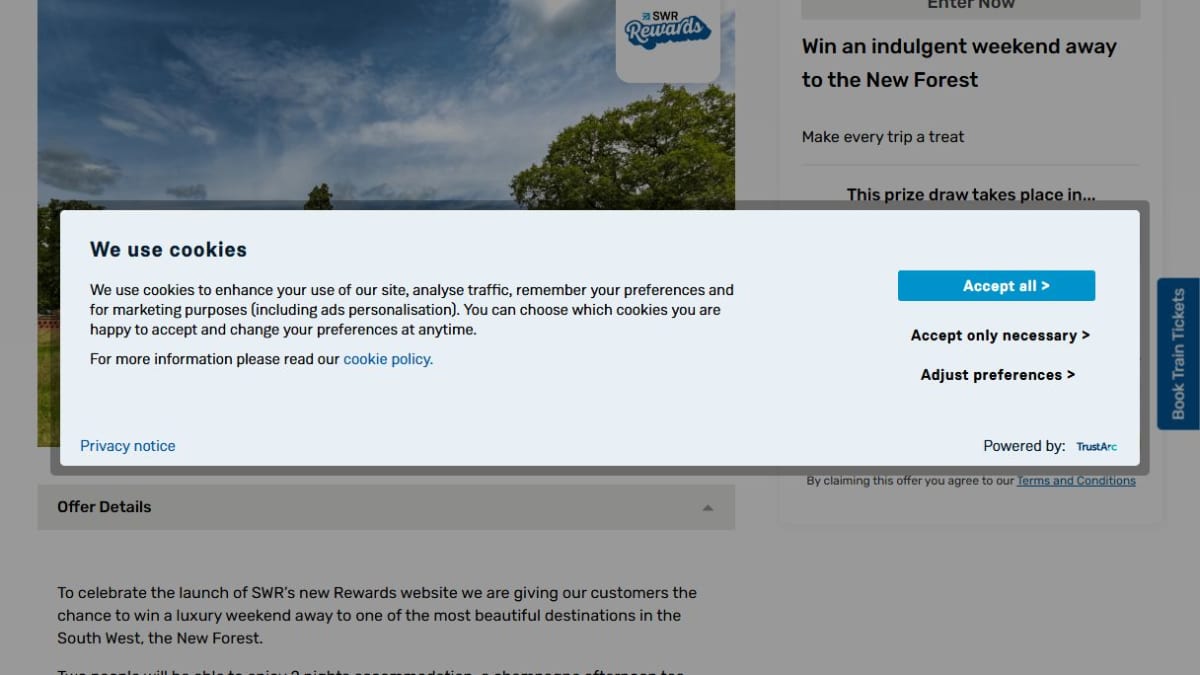Click the SWR Rewards logo badge
This screenshot has width=1200, height=675.
(668, 36)
